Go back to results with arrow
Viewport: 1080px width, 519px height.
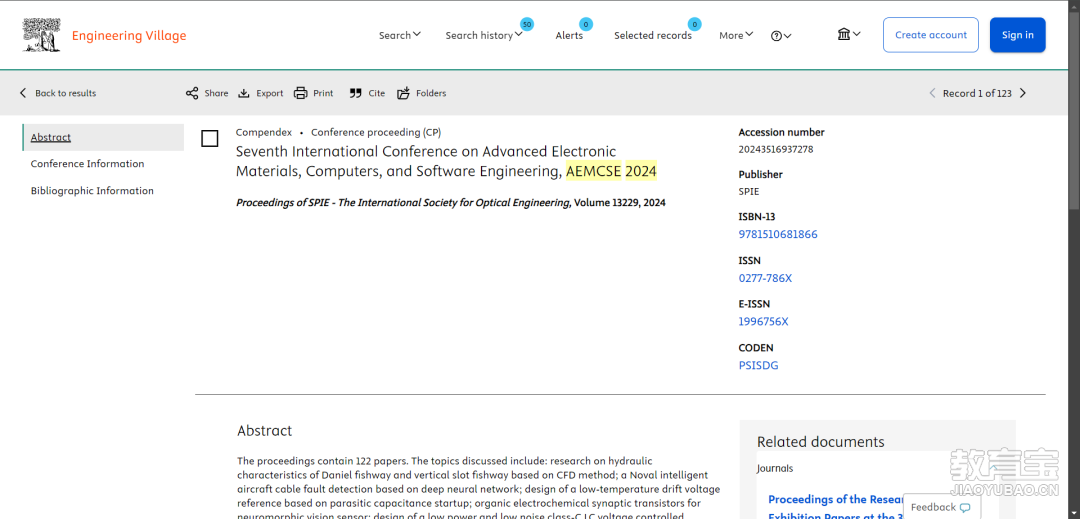pos(23,93)
